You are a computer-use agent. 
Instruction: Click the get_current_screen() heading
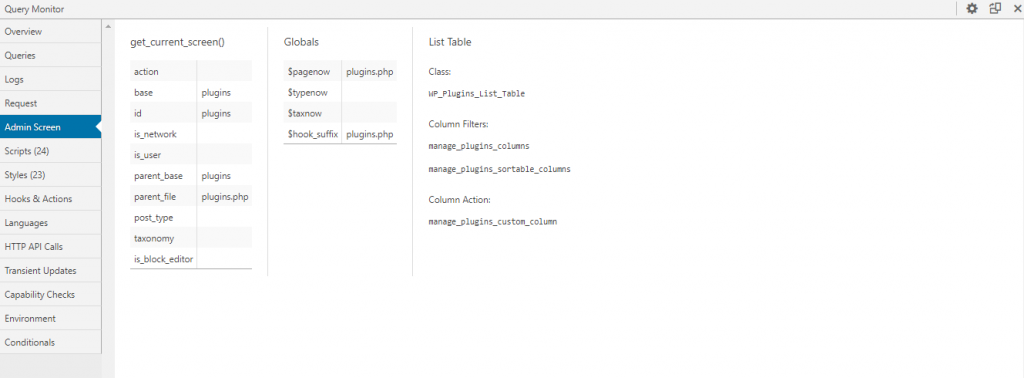pos(178,42)
